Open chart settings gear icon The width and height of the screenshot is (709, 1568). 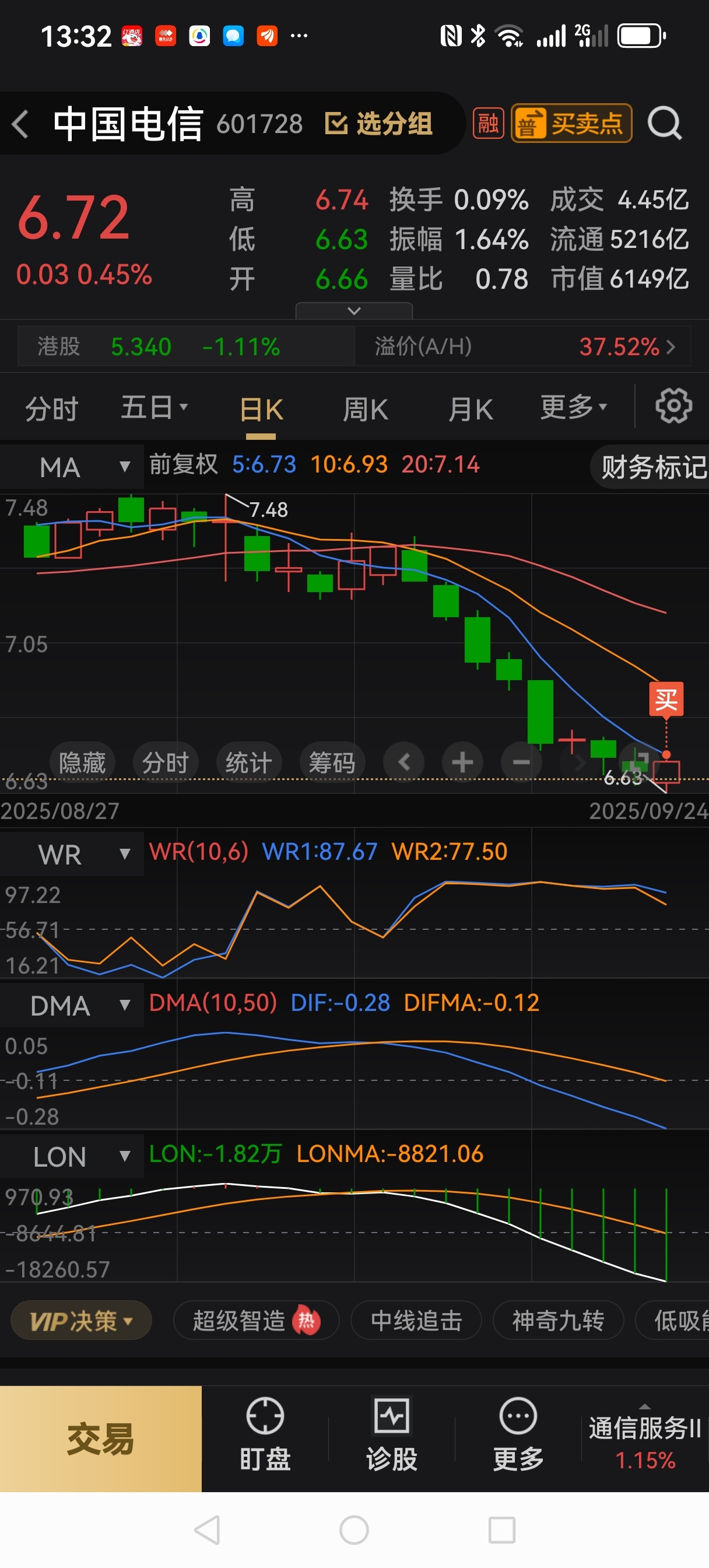point(673,406)
